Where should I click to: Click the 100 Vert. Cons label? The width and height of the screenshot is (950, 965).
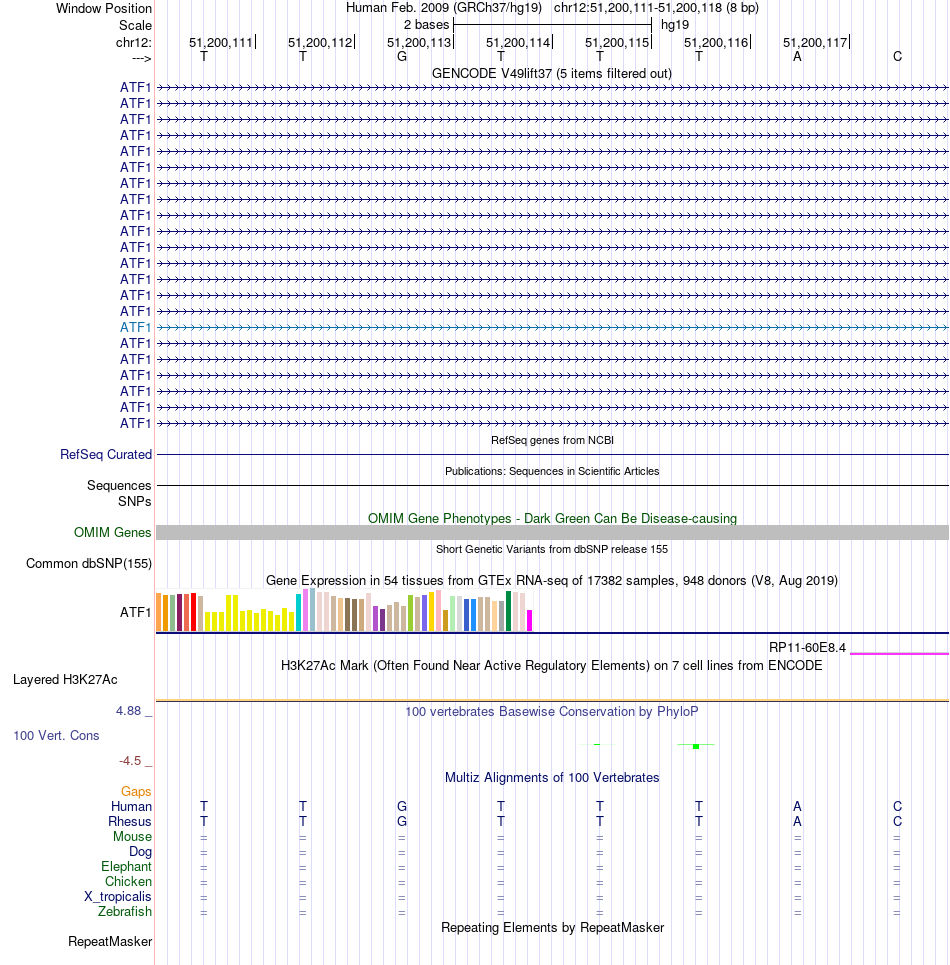(56, 735)
